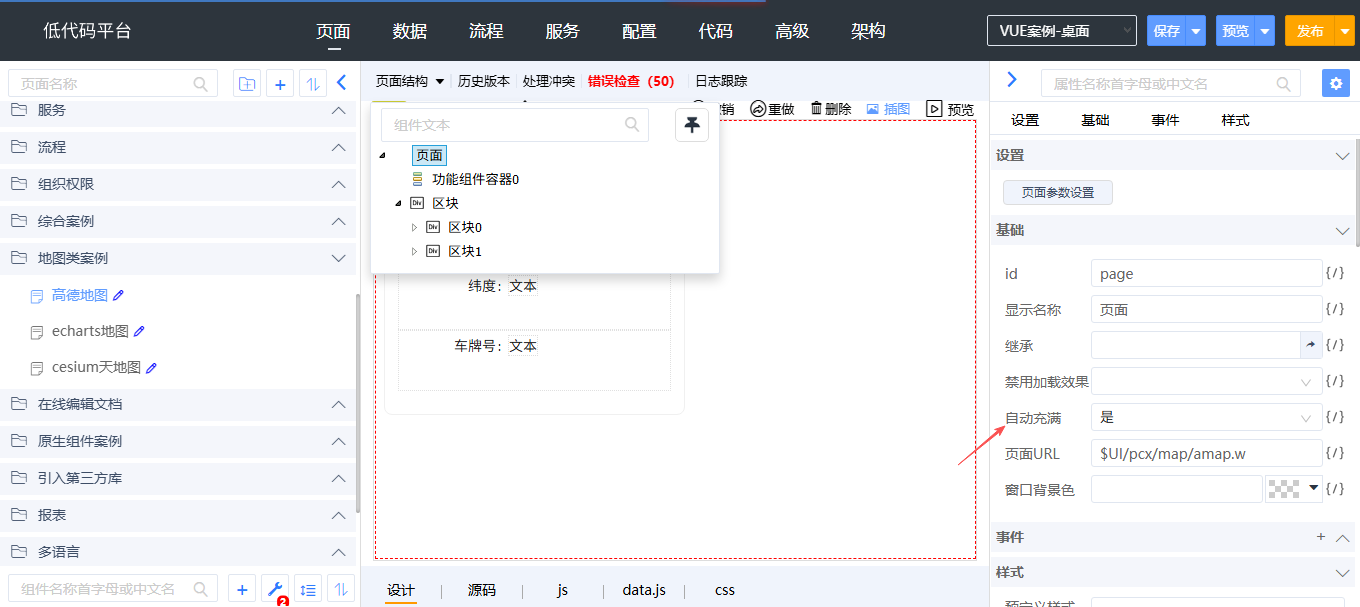Click the 错误检查 (50) link
The image size is (1360, 607).
[x=631, y=81]
